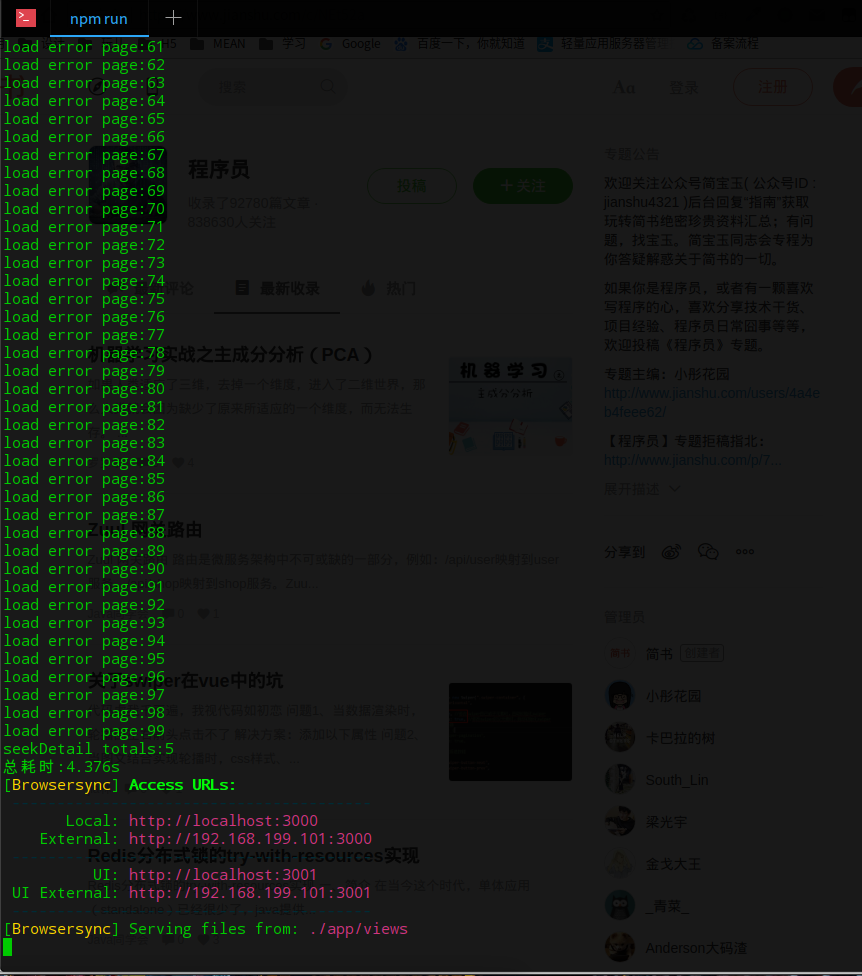Click the "load error page:61" line
Image resolution: width=862 pixels, height=976 pixels.
click(84, 47)
